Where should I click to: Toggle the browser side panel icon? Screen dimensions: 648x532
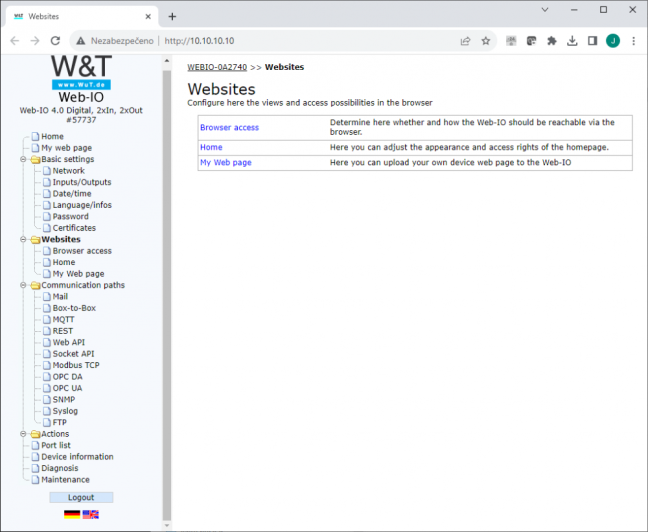[592, 41]
